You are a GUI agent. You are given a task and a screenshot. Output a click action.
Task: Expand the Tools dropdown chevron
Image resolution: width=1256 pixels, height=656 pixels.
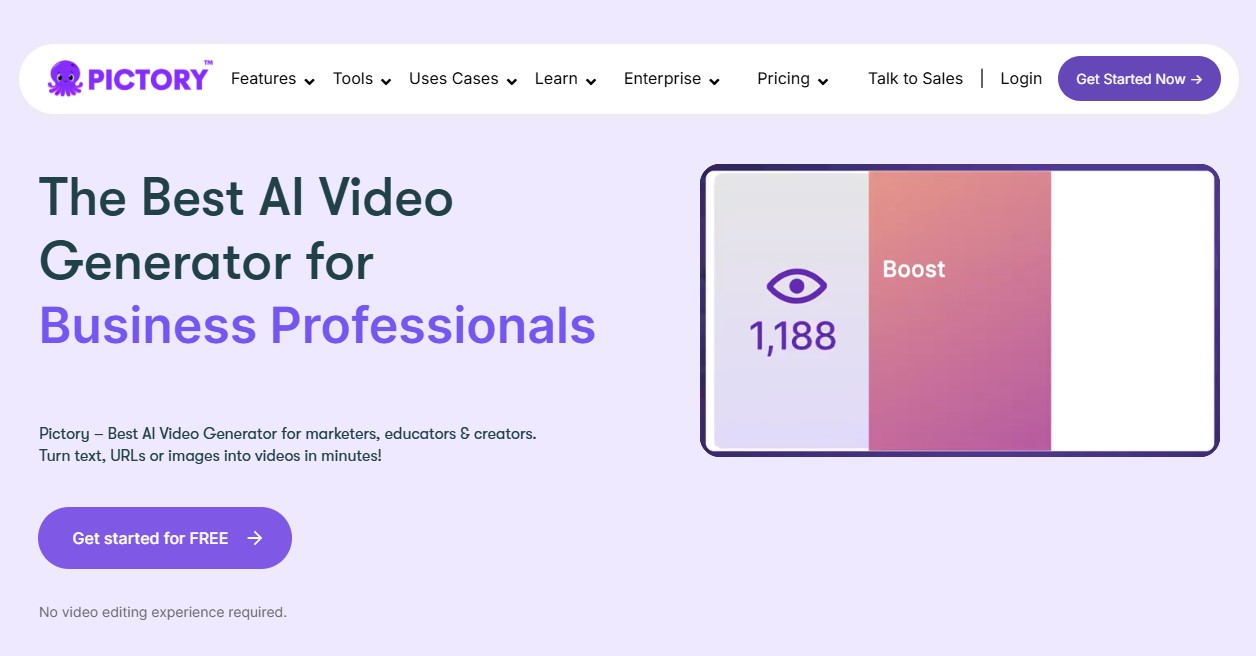[x=386, y=82]
